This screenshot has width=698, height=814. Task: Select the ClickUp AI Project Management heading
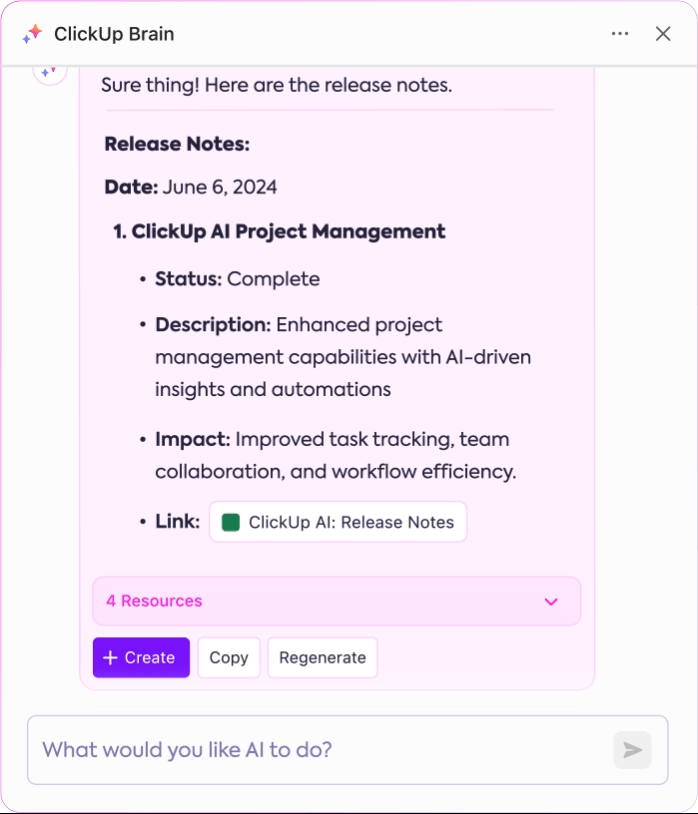pos(279,232)
